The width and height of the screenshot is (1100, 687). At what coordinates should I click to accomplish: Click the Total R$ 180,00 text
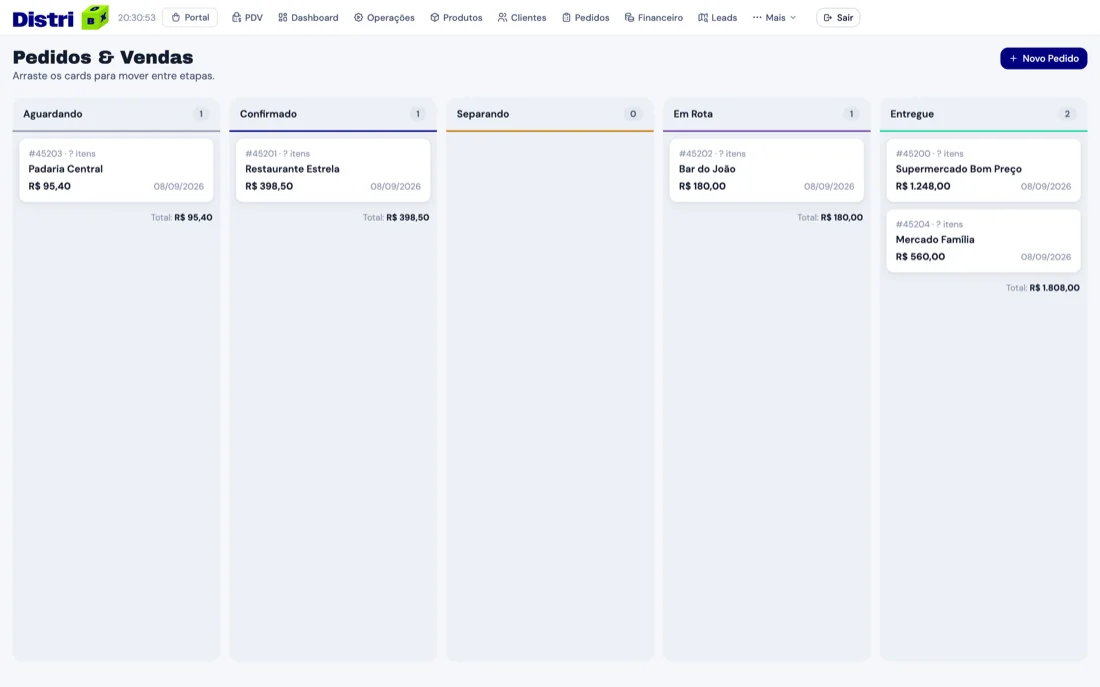point(830,218)
